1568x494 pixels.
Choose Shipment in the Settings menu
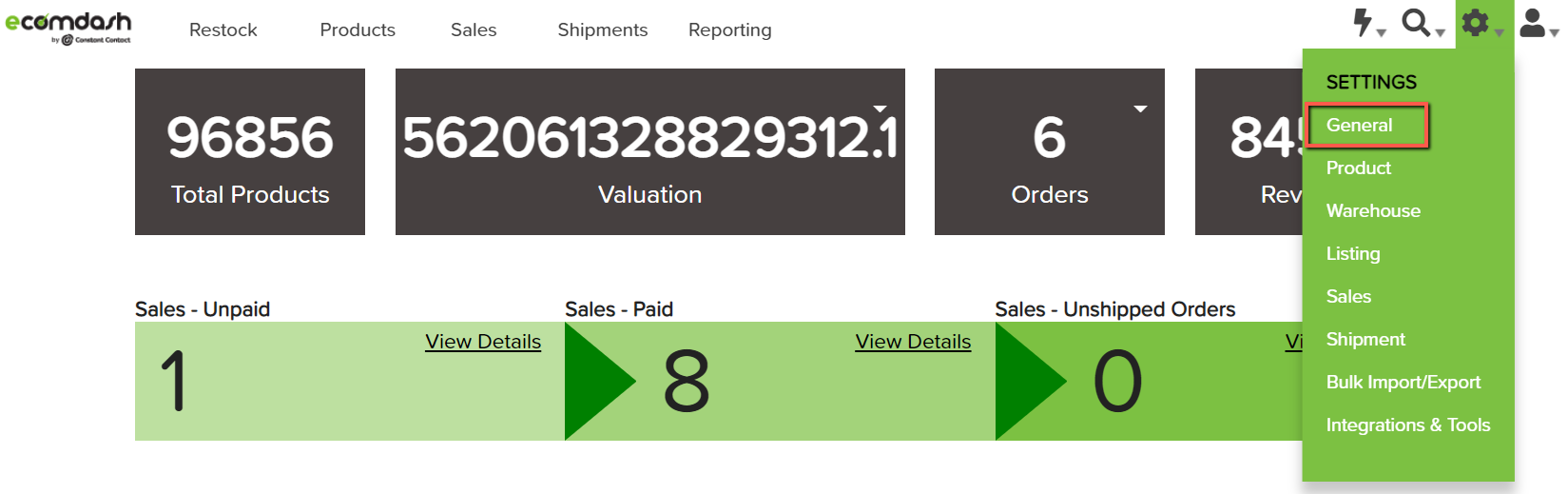[1365, 340]
